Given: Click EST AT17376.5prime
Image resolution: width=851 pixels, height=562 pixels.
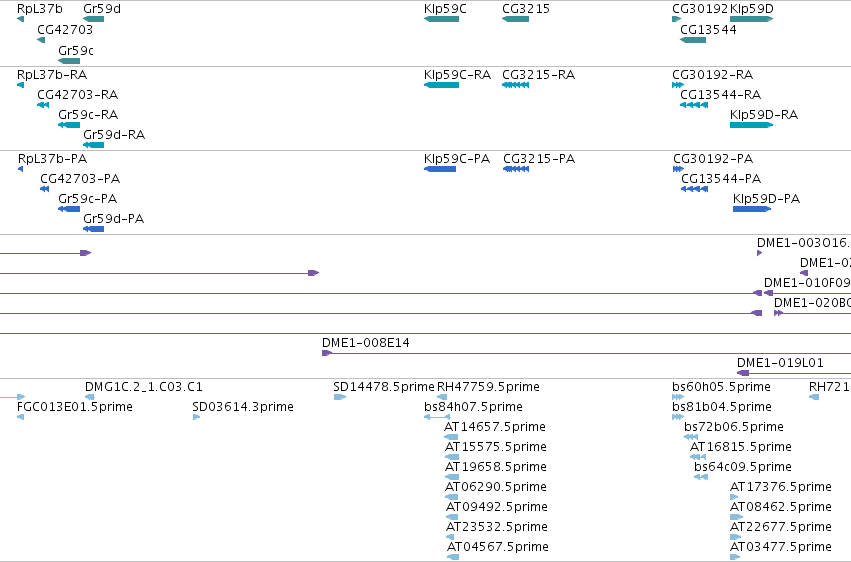Looking at the screenshot, I should (x=781, y=487).
